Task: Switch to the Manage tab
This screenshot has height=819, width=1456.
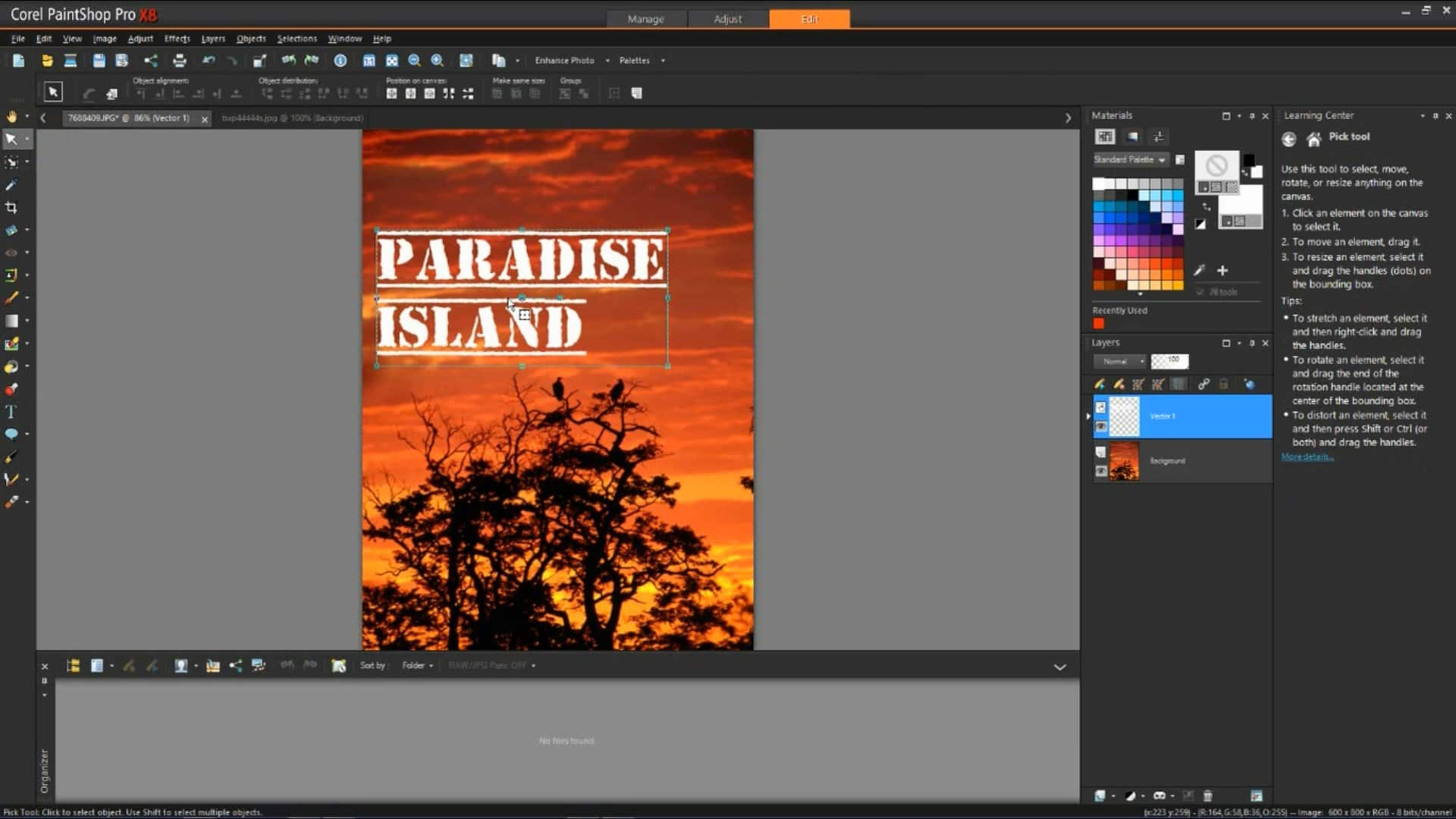Action: point(645,18)
